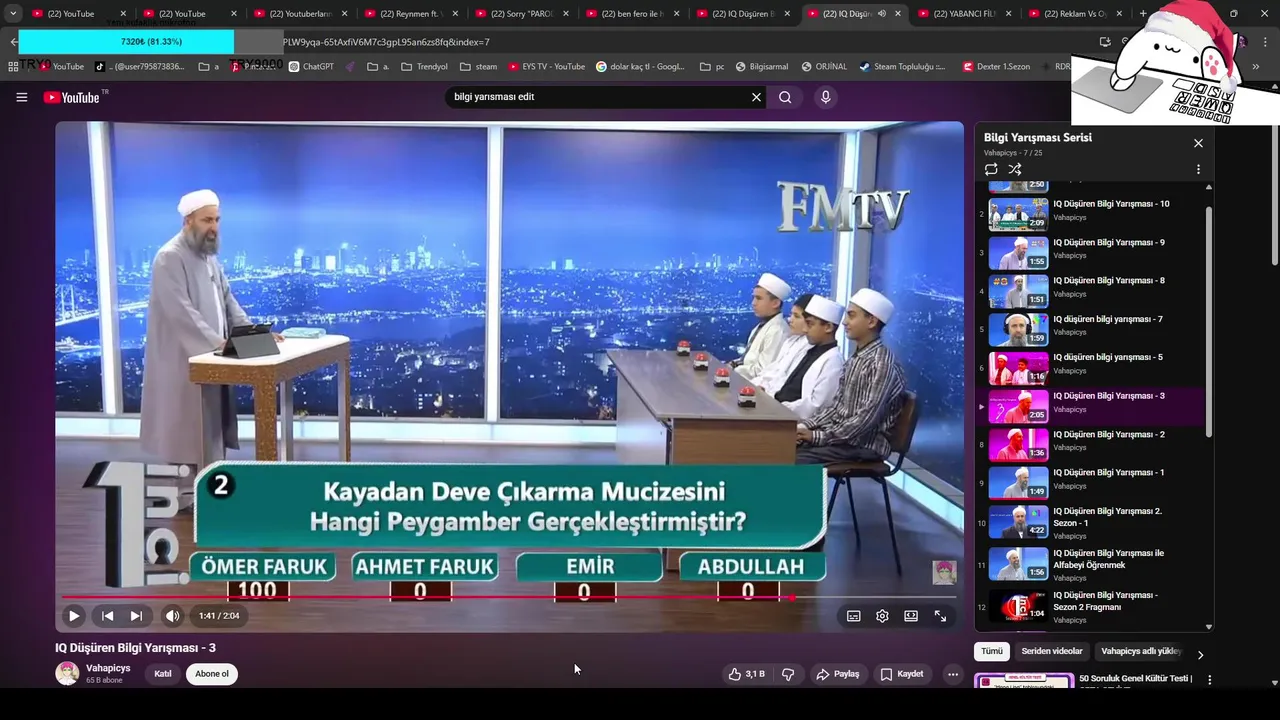The image size is (1280, 720).
Task: Open thumbnail of IQ düşüren bilgi yarışması - 5
Action: [1018, 368]
